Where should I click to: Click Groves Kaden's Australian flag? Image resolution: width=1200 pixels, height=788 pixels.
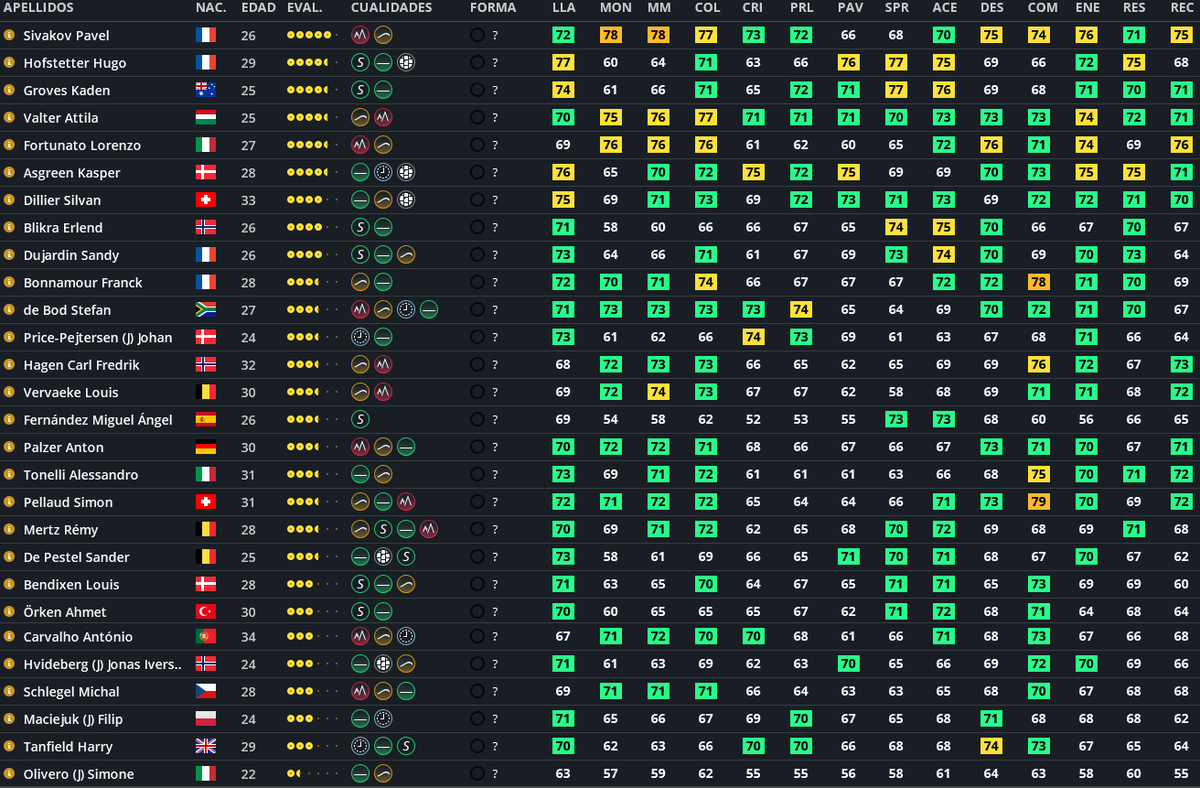(x=206, y=90)
